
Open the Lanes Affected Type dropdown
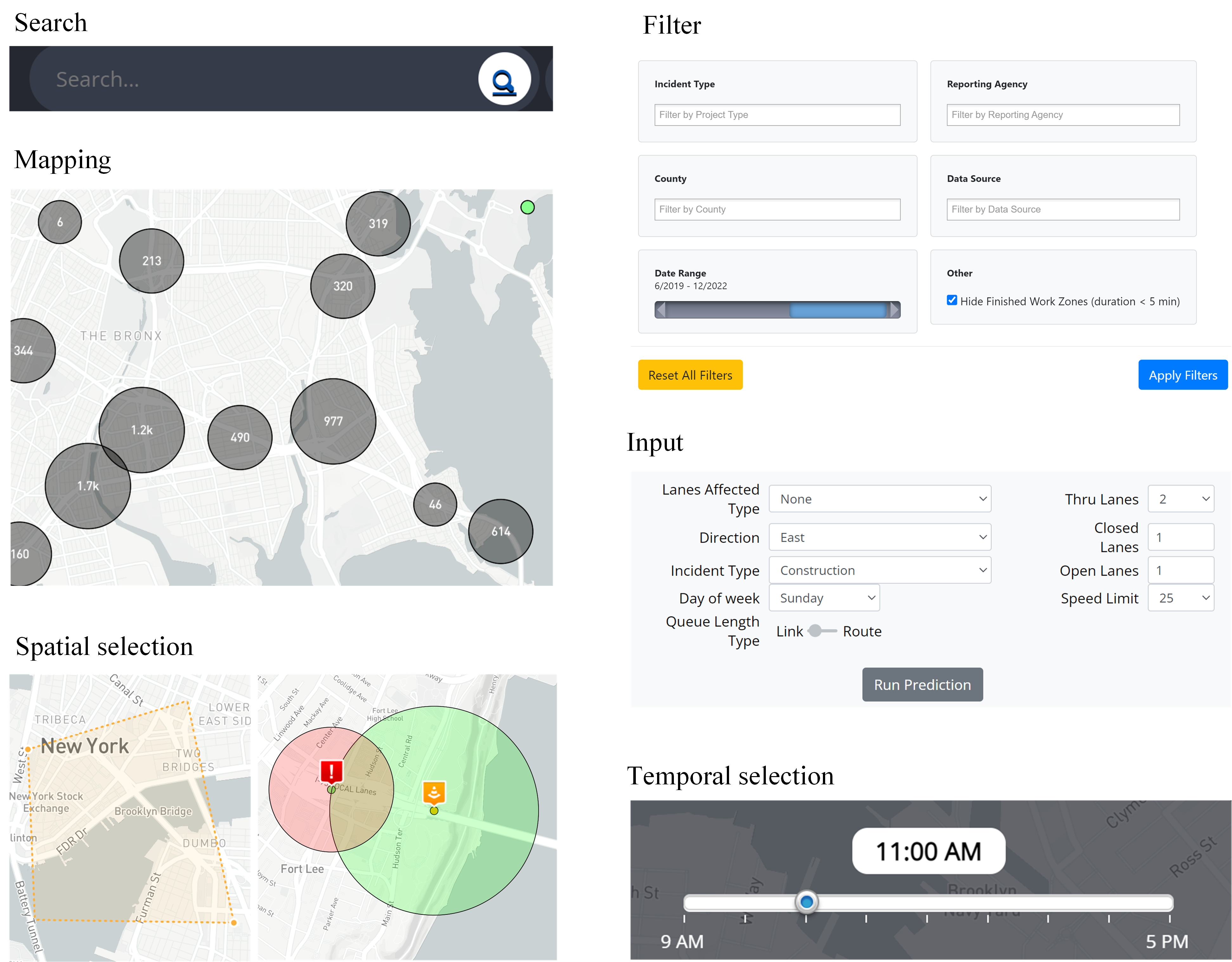tap(879, 499)
